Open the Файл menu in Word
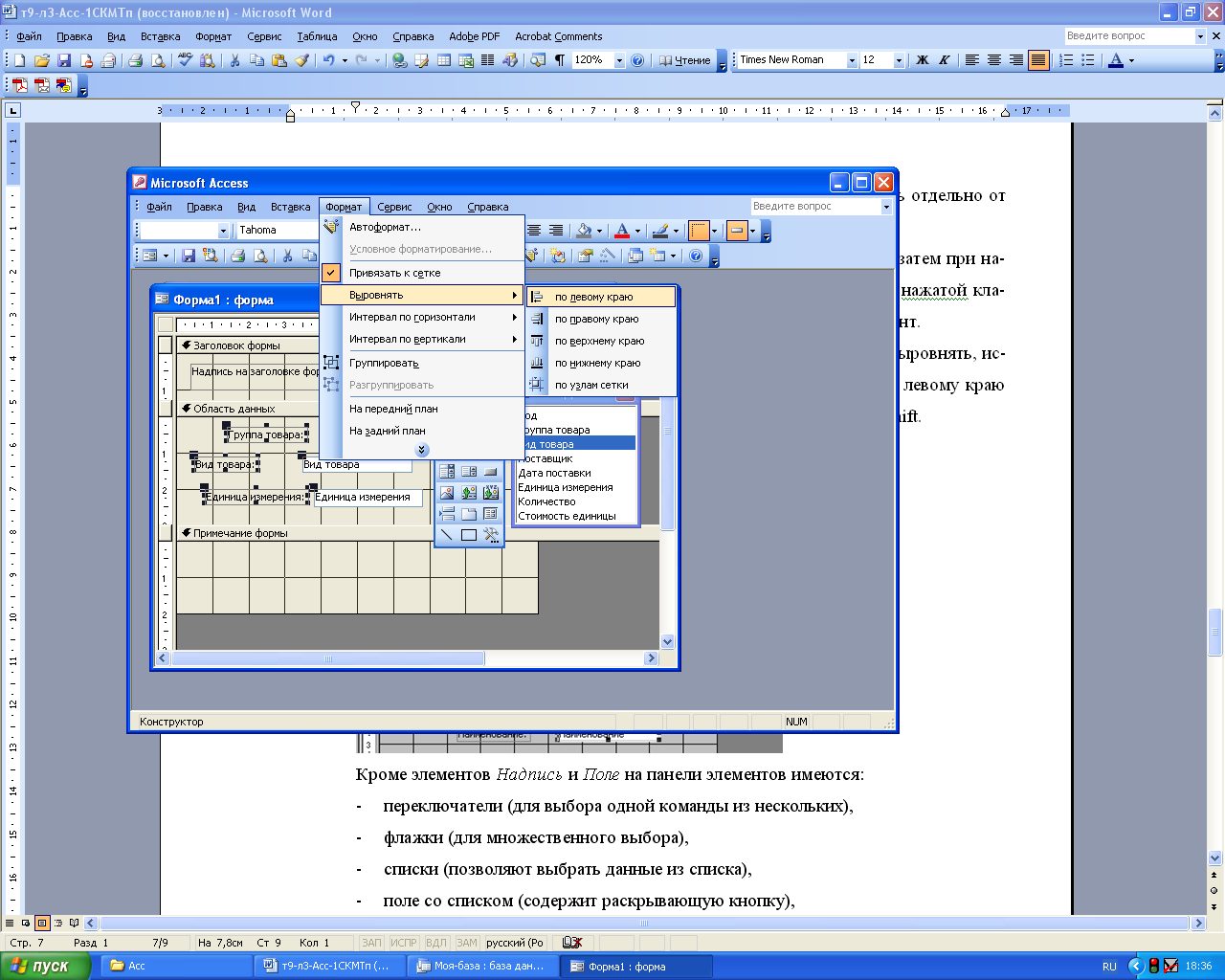This screenshot has width=1225, height=980. pyautogui.click(x=29, y=36)
